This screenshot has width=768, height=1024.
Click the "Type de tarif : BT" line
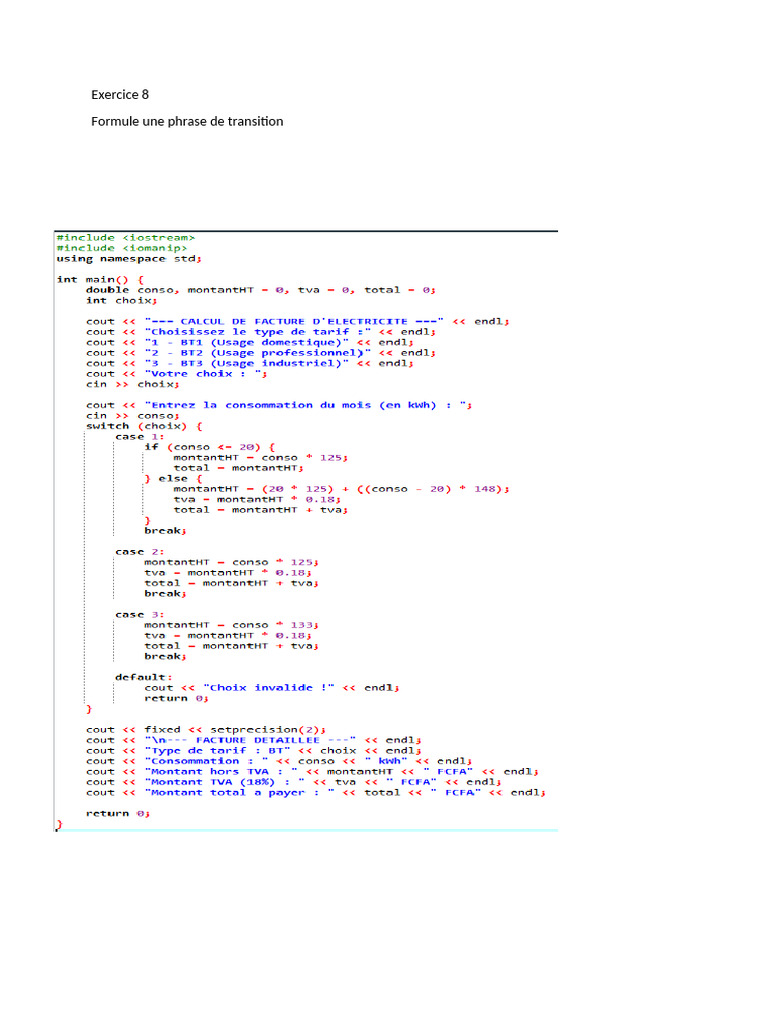tap(254, 750)
